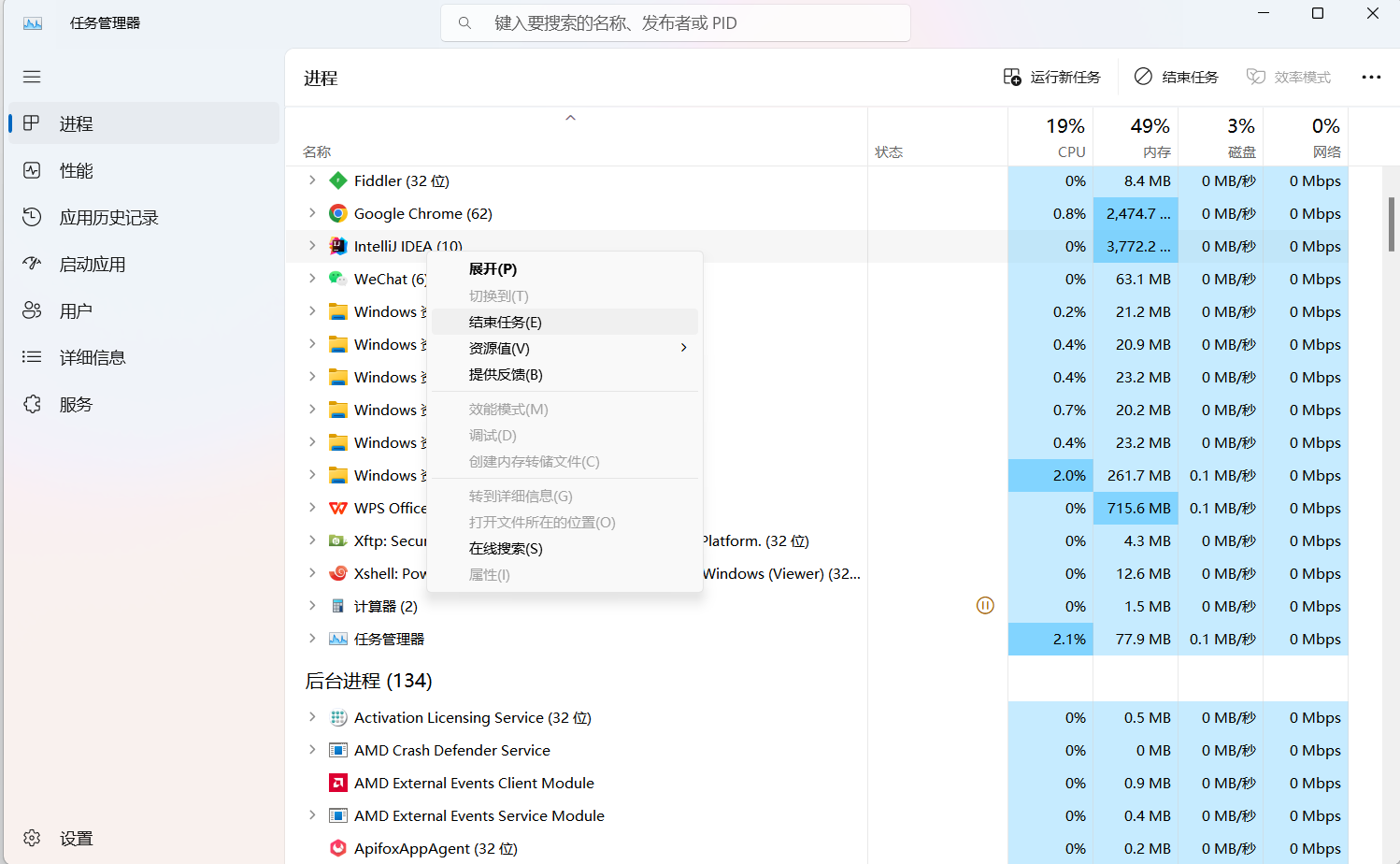Sort by the CPU column header
Viewport: 1400px width, 864px height.
coord(1050,137)
